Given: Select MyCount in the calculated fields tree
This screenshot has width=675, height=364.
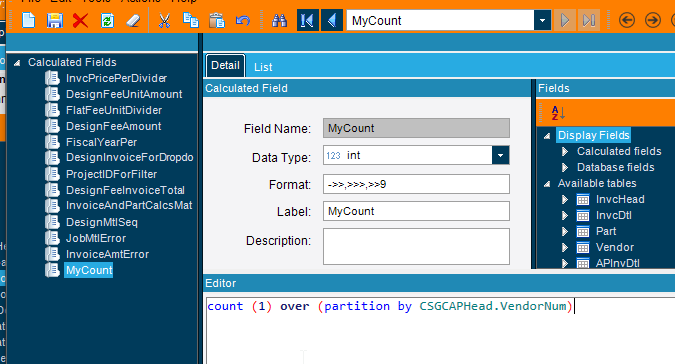Looking at the screenshot, I should pos(89,270).
